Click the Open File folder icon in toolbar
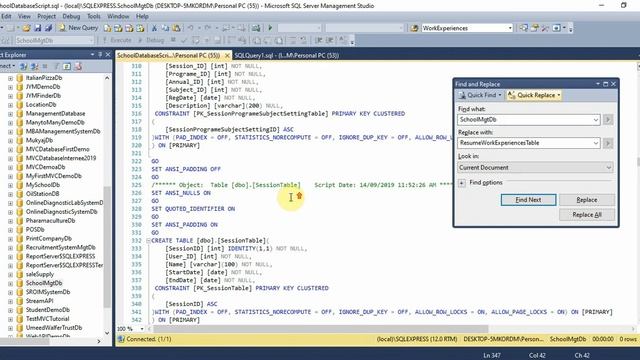 [27, 28]
